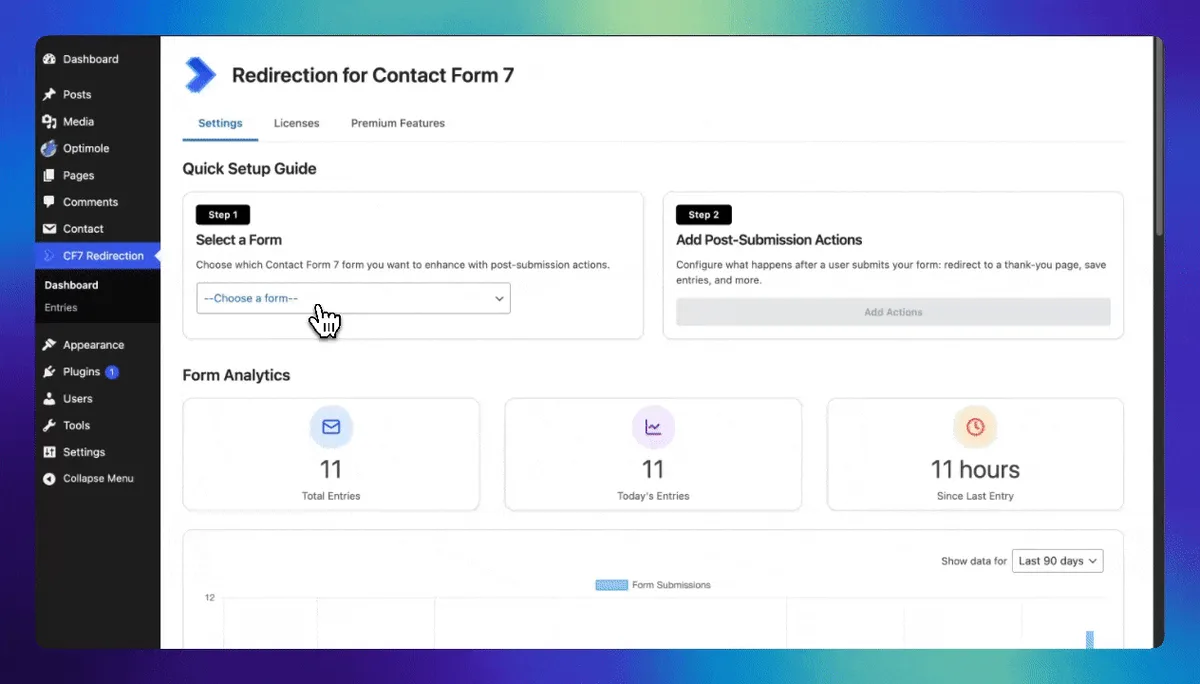Click the Add Post-Submission Actions heading
The width and height of the screenshot is (1200, 684).
tap(769, 240)
